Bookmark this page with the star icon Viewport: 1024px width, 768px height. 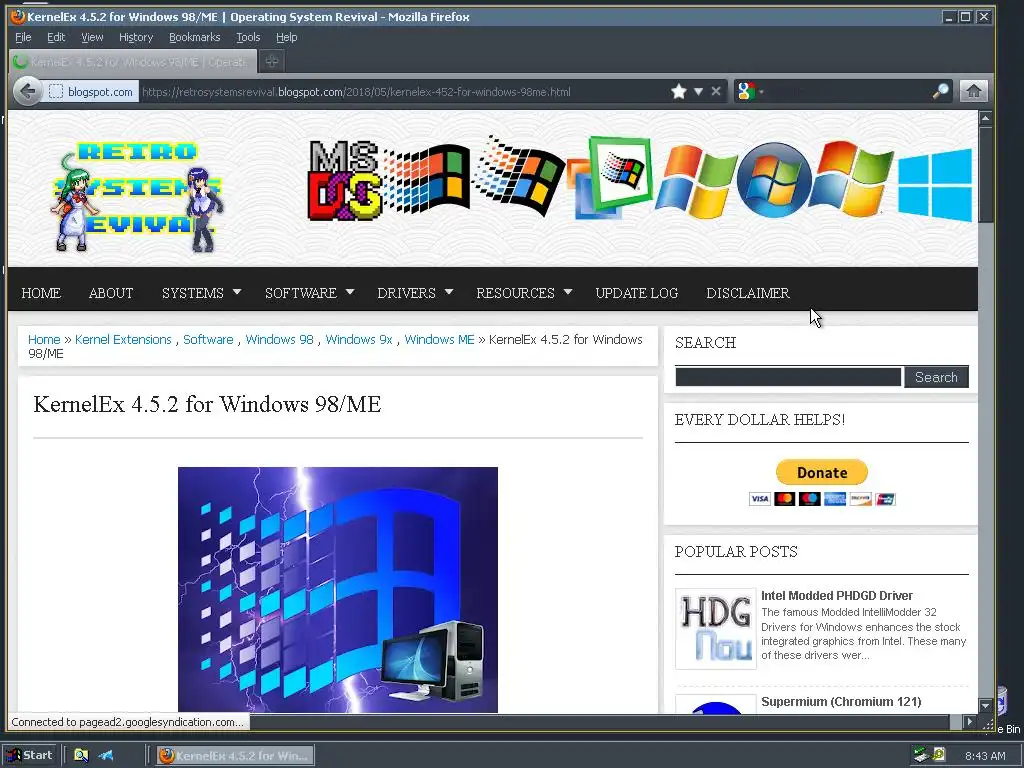[679, 91]
